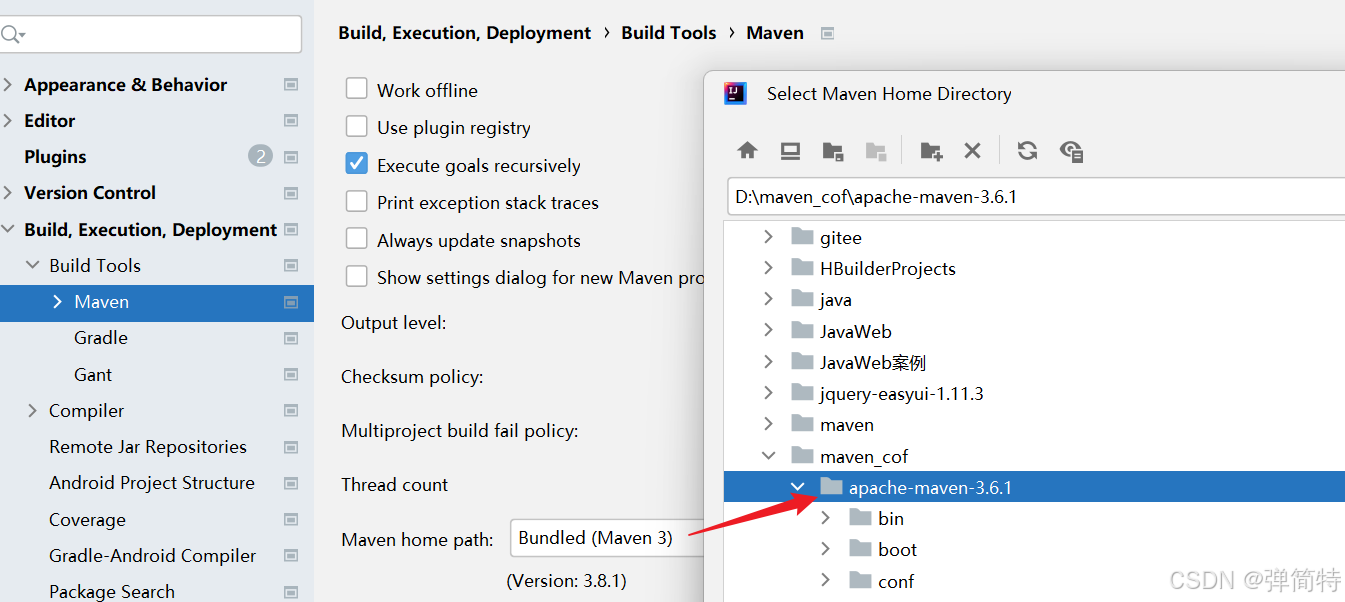Enable Print exception stack traces

click(357, 202)
